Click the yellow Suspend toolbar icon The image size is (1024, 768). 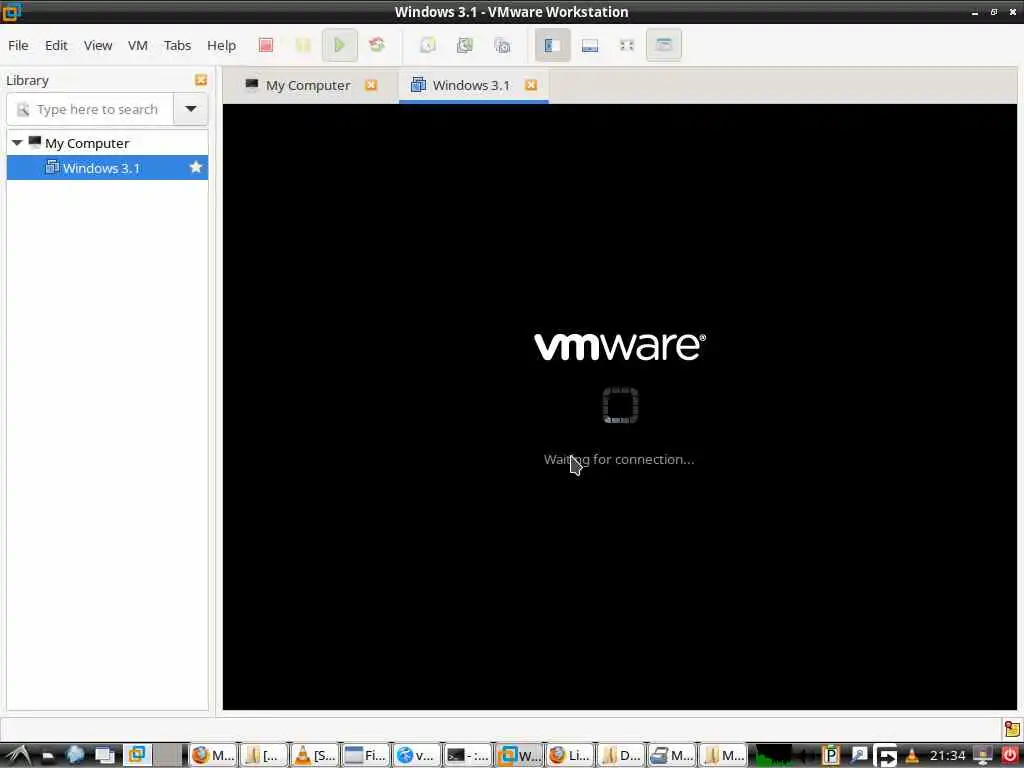tap(303, 45)
